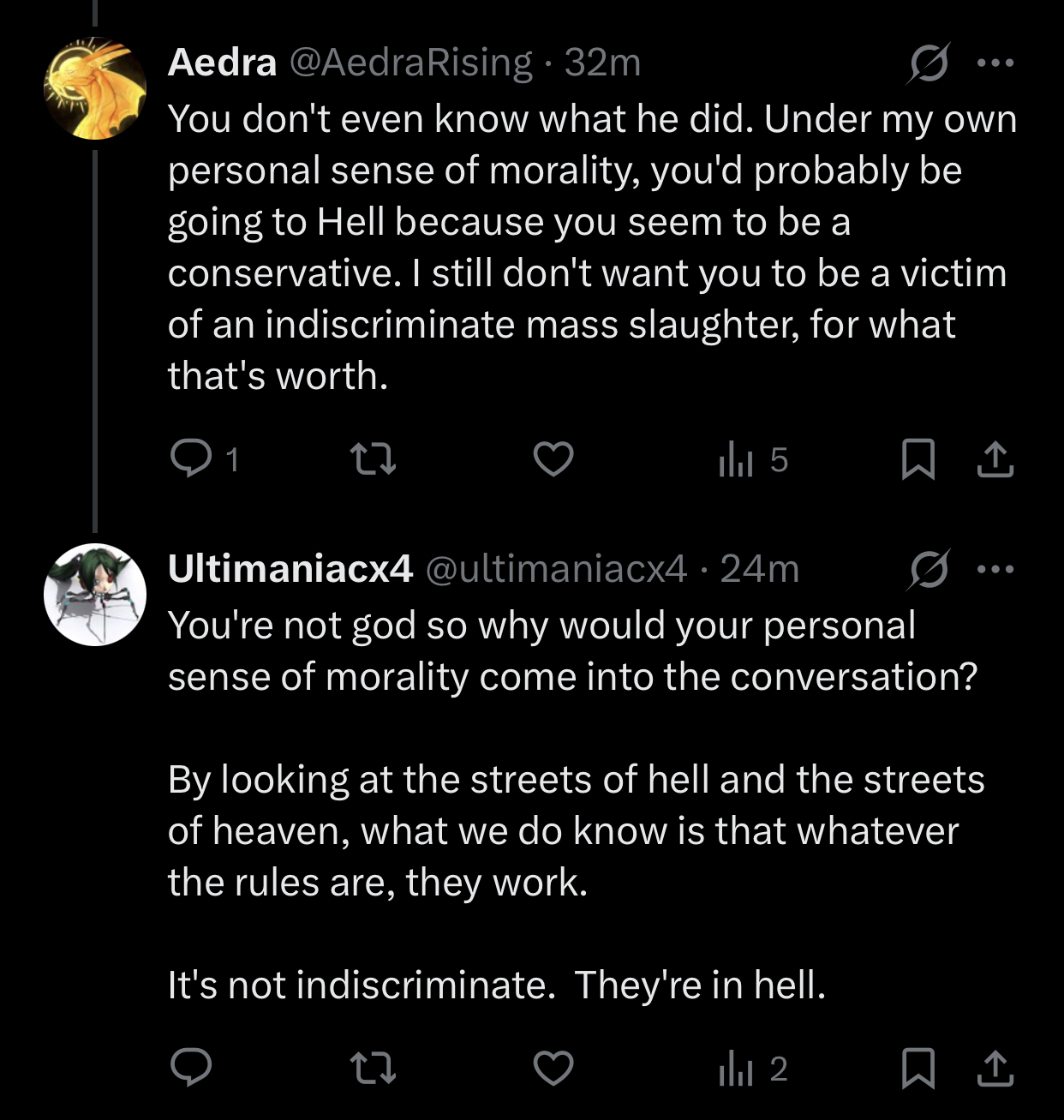Open Ultimaniacx4's spider avatar
Image resolution: width=1064 pixels, height=1120 pixels.
95,594
